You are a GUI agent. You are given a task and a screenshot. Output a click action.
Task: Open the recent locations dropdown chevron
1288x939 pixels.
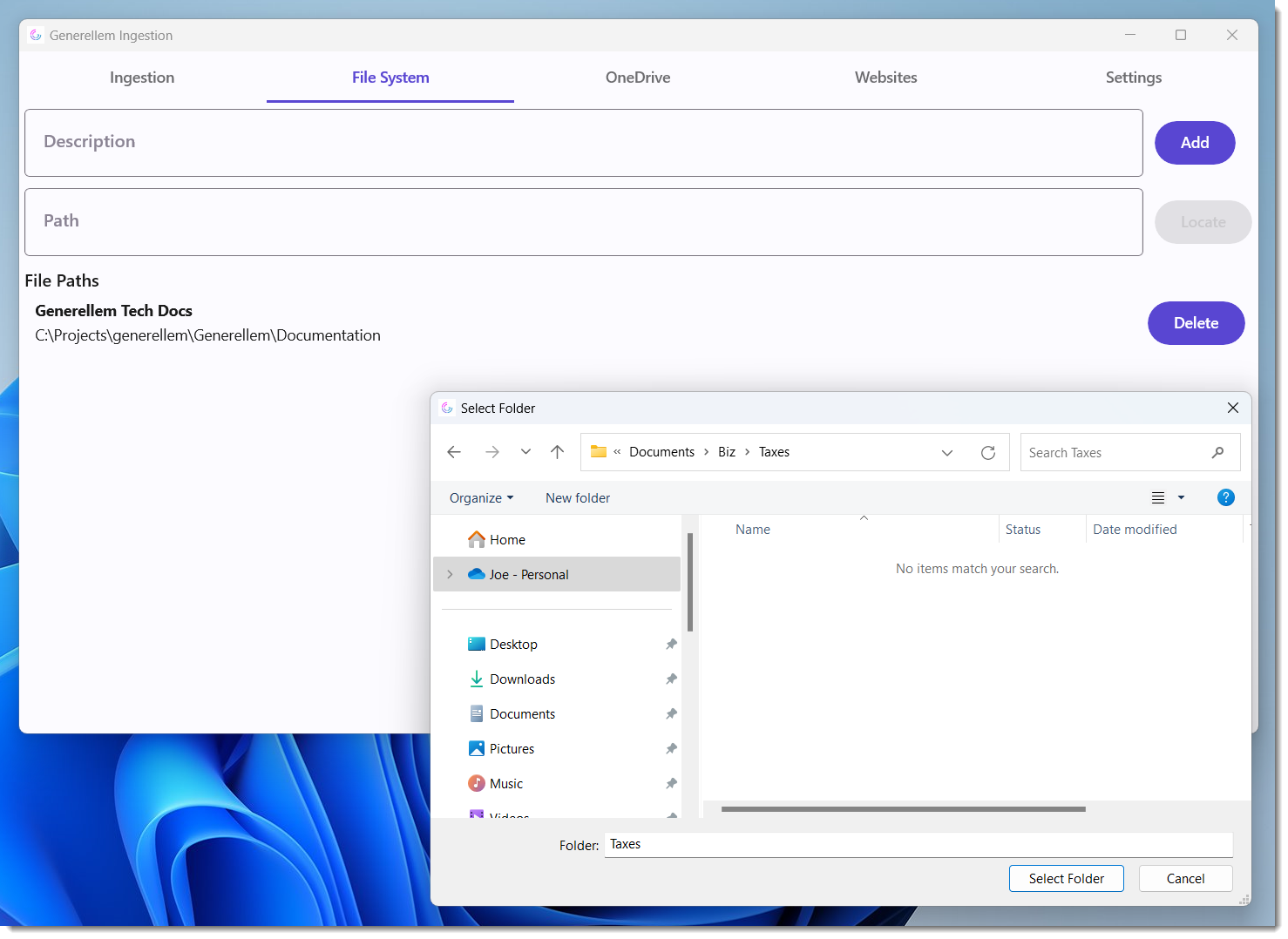coord(525,452)
